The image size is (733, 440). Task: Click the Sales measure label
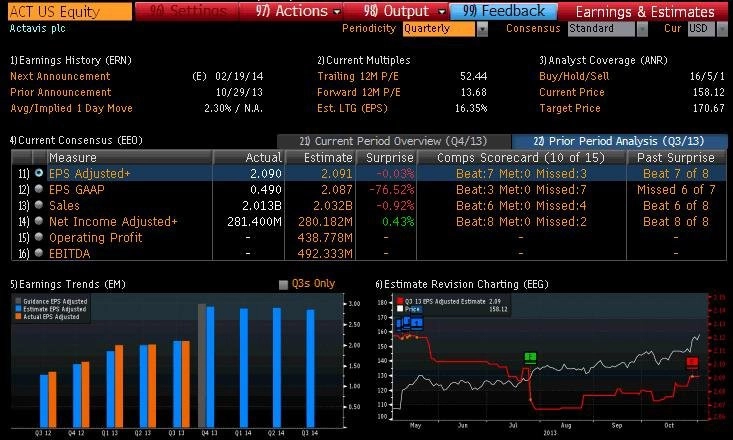[65, 205]
